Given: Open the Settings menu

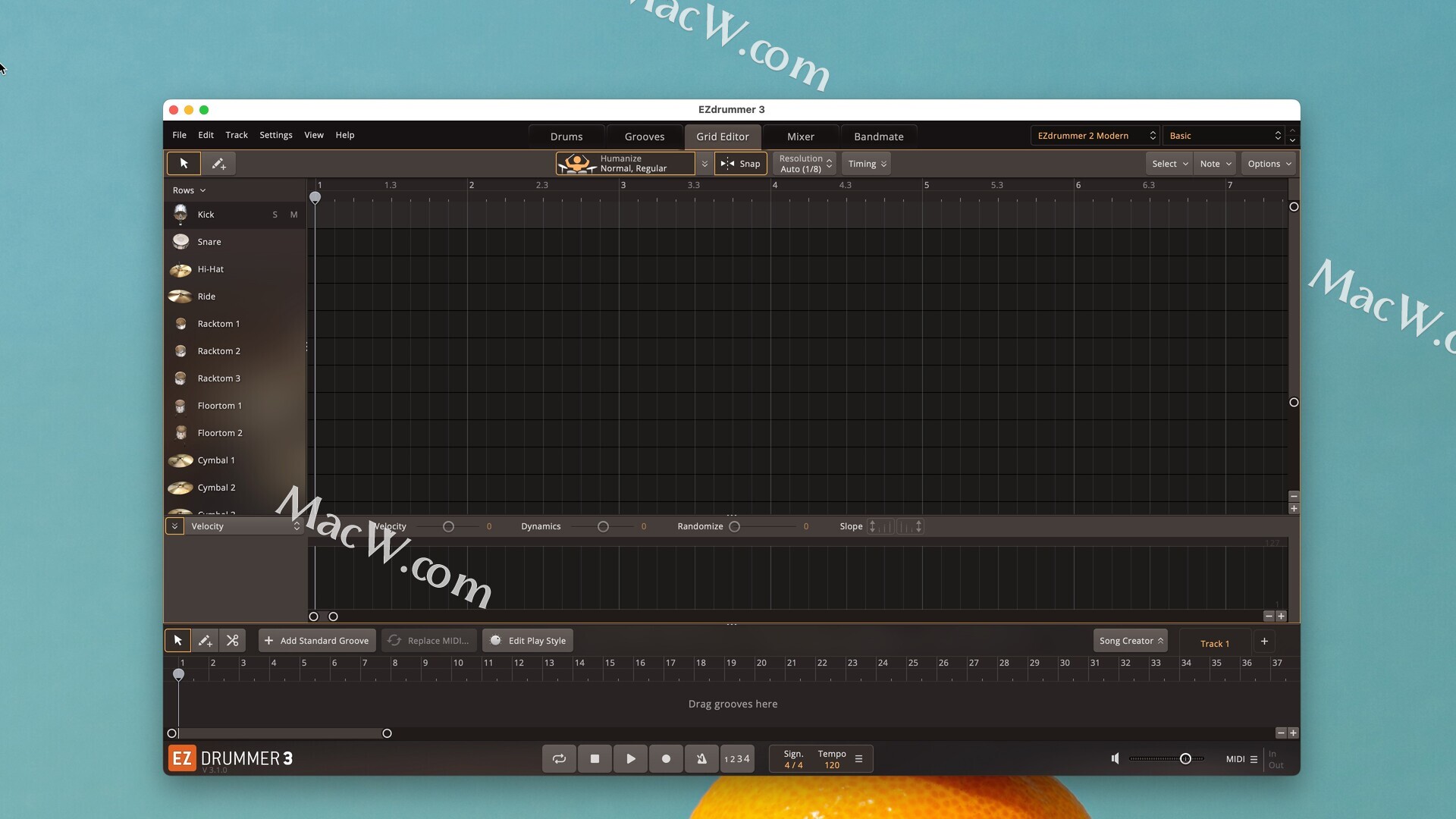Looking at the screenshot, I should pos(276,135).
